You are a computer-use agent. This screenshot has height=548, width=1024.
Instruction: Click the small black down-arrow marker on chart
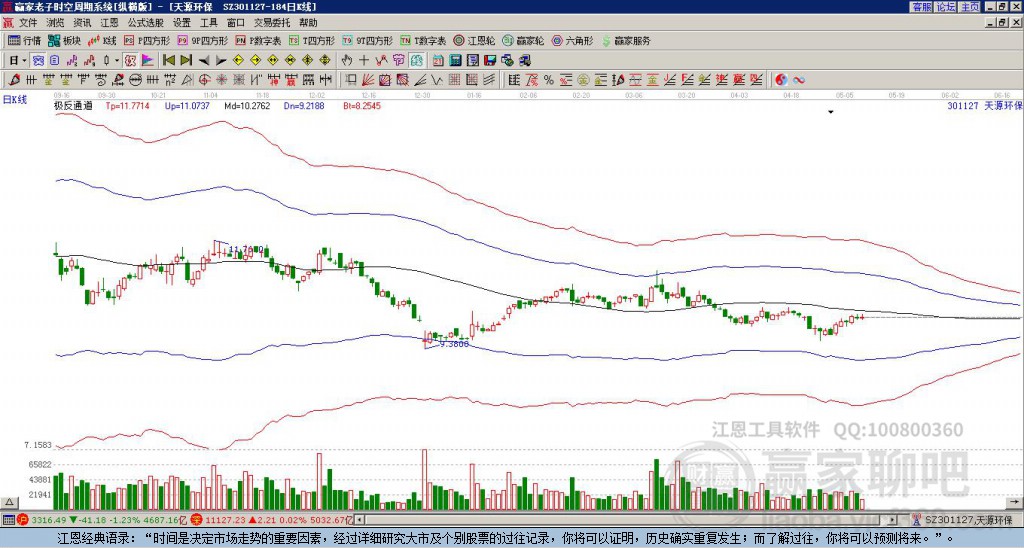click(831, 112)
